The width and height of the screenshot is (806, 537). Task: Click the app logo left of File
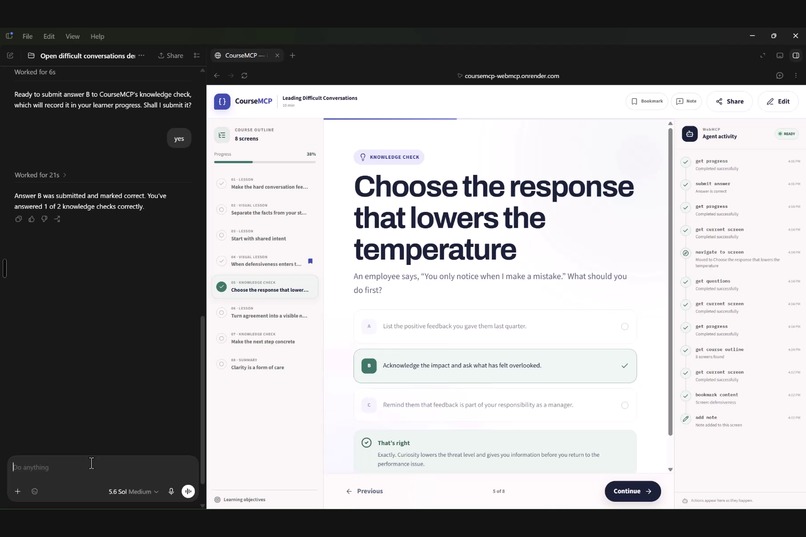click(x=9, y=36)
